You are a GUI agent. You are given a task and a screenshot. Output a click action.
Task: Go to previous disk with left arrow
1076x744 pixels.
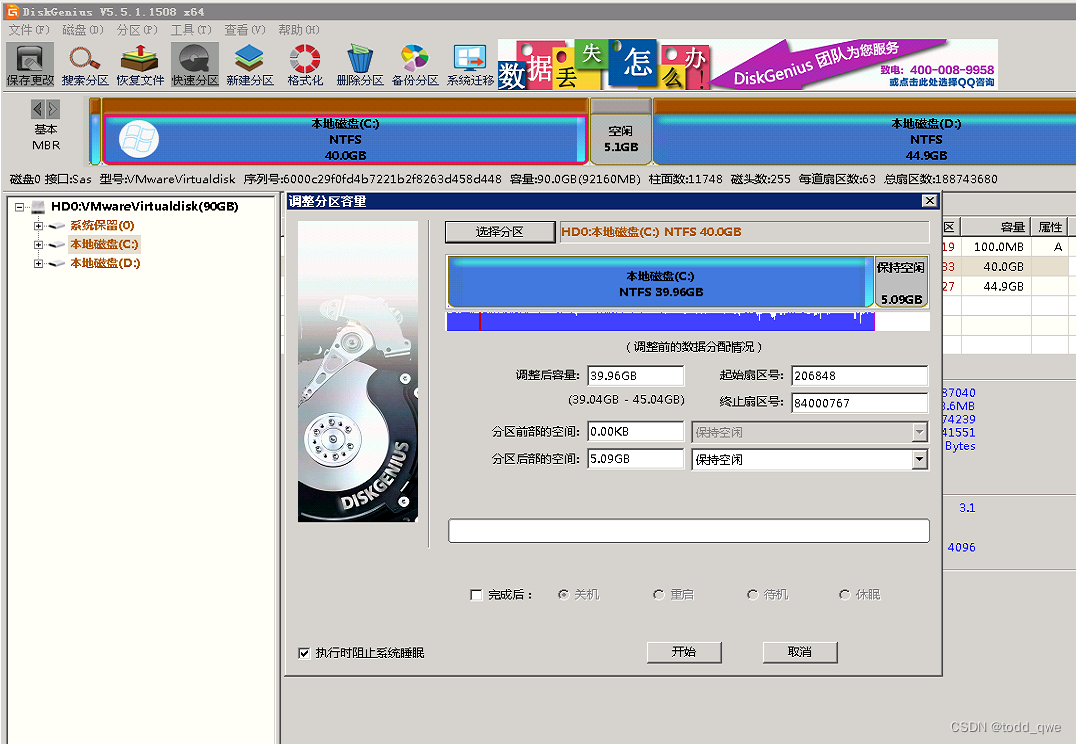tap(38, 108)
